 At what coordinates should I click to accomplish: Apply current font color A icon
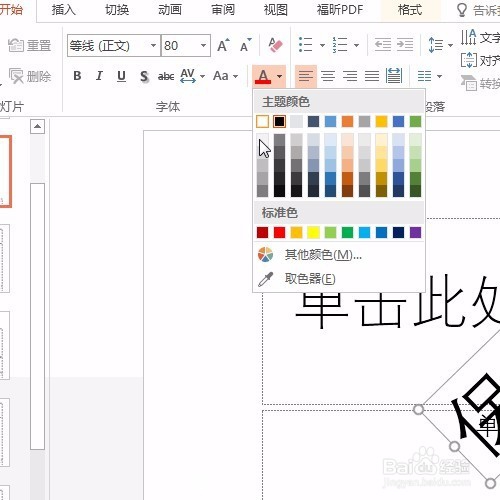click(x=263, y=76)
